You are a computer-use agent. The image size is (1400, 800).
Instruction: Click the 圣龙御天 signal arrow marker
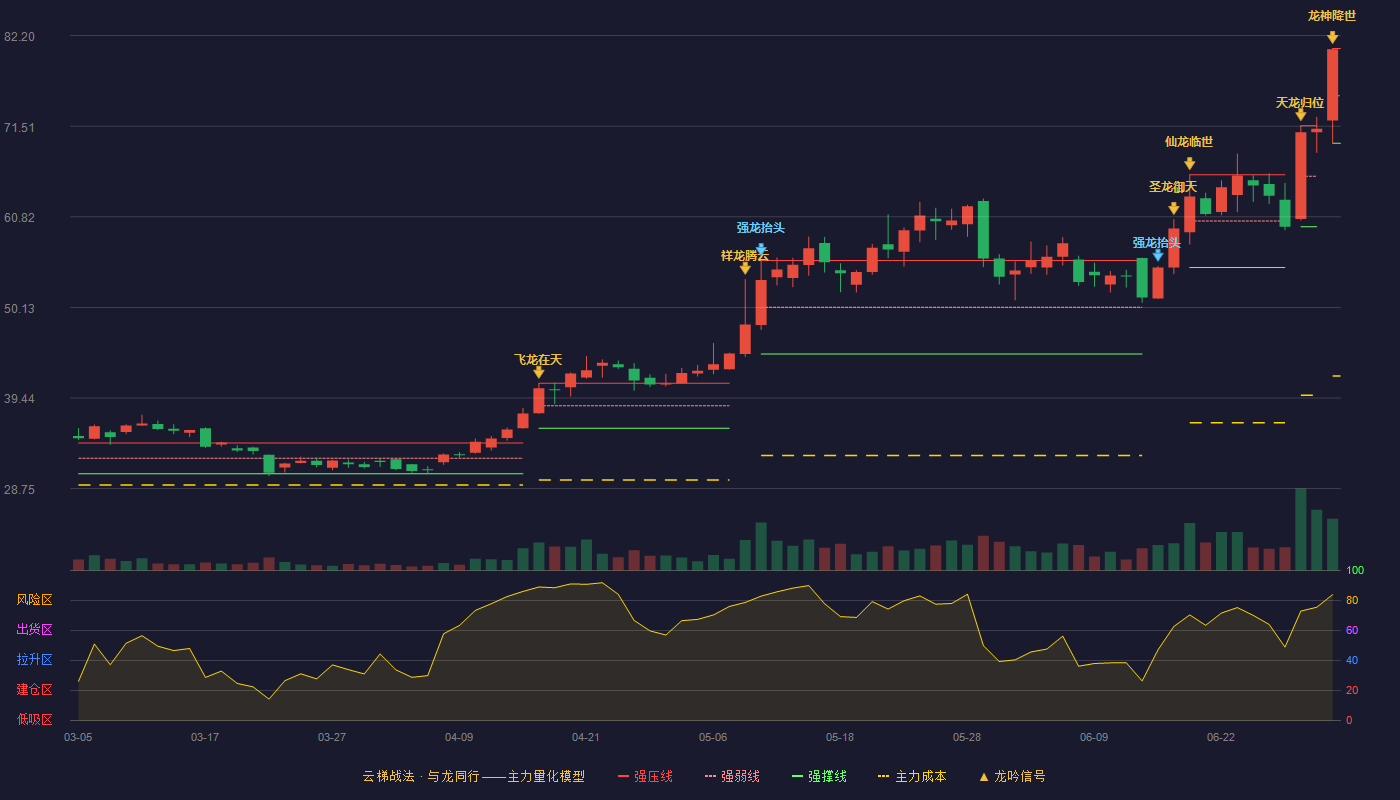tap(1173, 208)
